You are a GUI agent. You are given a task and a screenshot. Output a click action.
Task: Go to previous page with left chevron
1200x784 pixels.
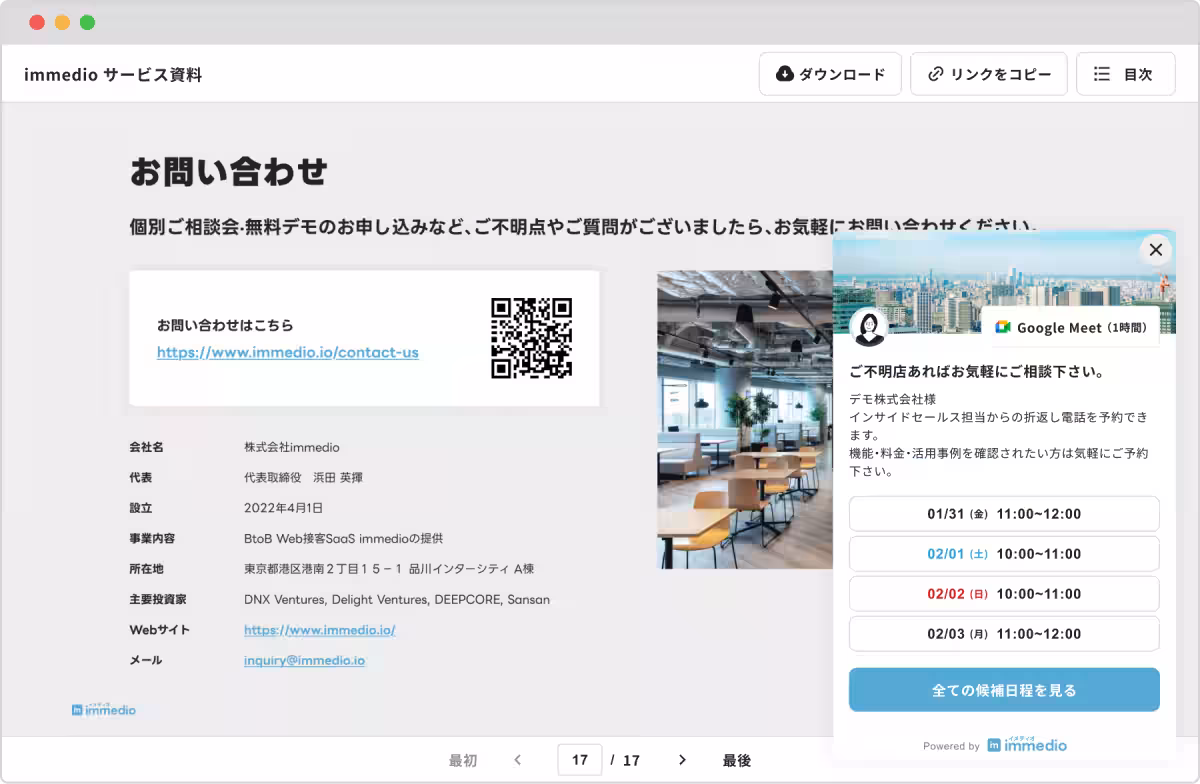click(517, 760)
